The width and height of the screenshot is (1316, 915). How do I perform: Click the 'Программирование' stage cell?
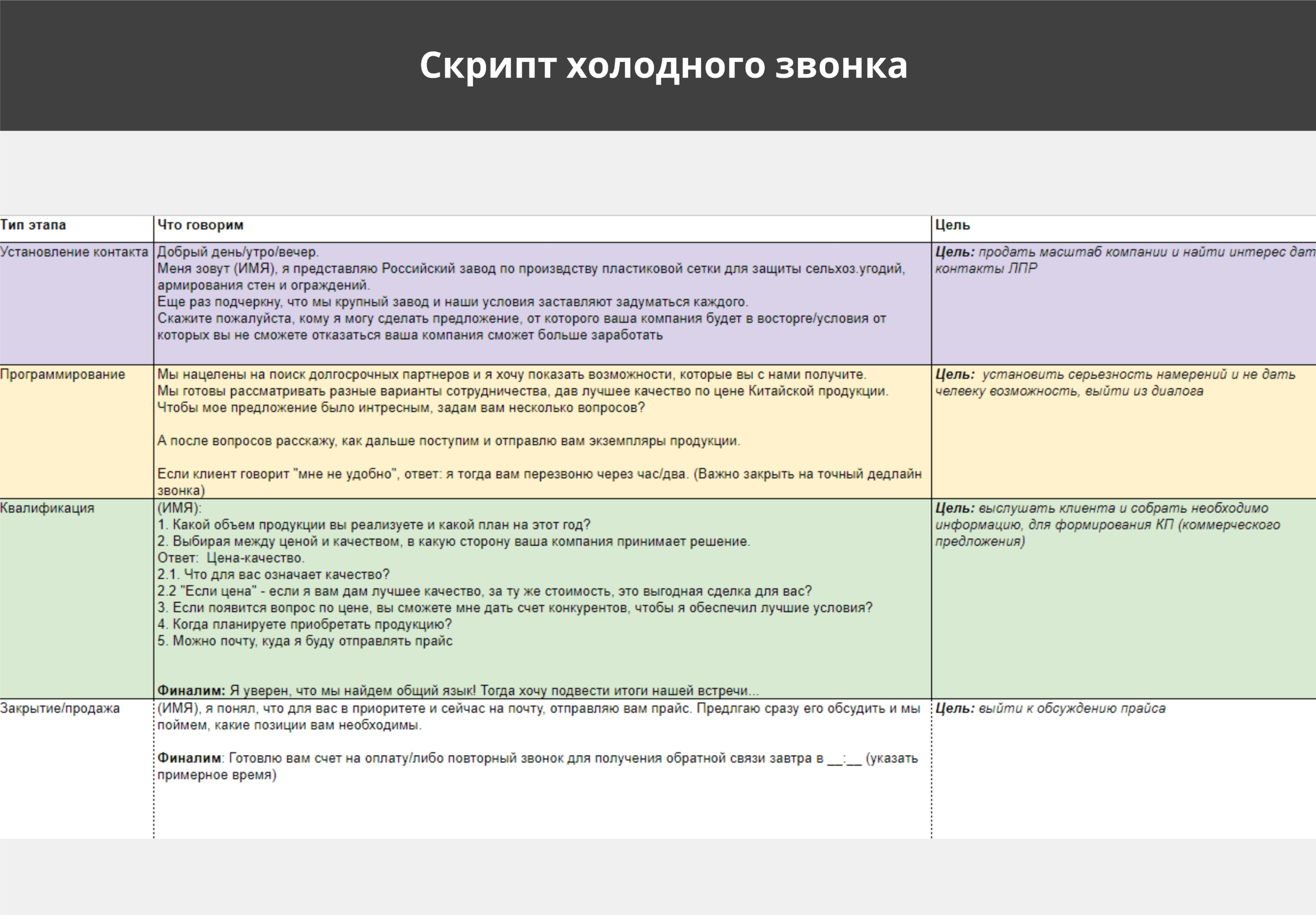click(x=77, y=432)
